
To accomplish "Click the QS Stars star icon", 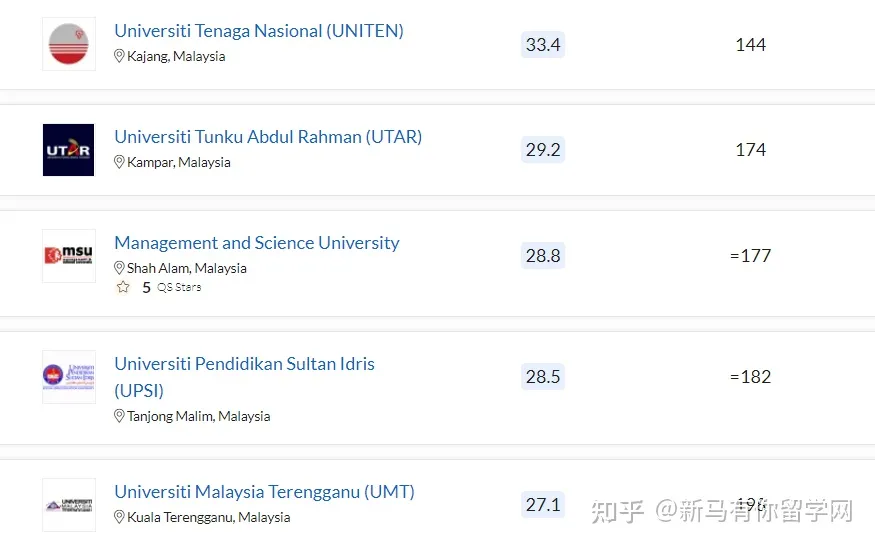I will [x=123, y=287].
